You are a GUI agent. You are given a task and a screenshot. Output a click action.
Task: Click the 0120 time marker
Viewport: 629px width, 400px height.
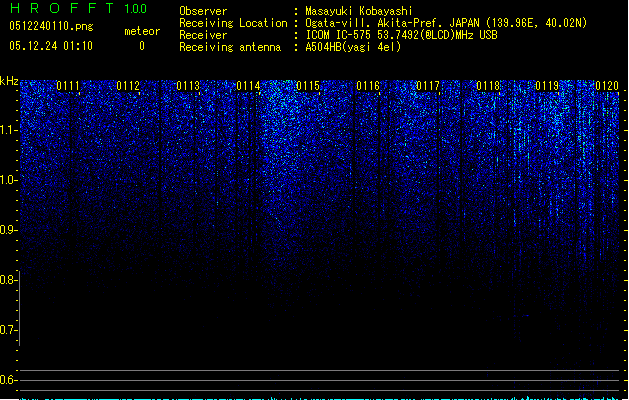pos(607,86)
